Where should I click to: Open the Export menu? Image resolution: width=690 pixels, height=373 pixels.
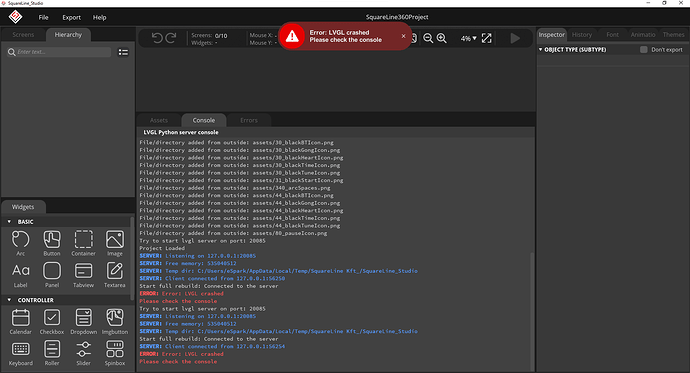(x=71, y=18)
